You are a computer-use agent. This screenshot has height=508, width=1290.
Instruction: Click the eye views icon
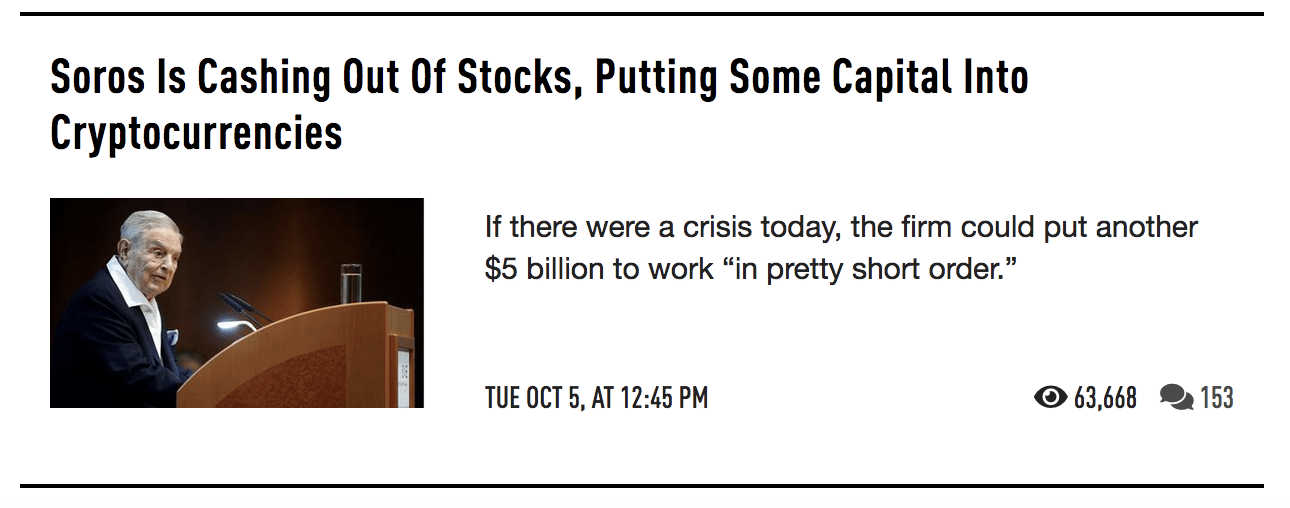click(x=1050, y=398)
